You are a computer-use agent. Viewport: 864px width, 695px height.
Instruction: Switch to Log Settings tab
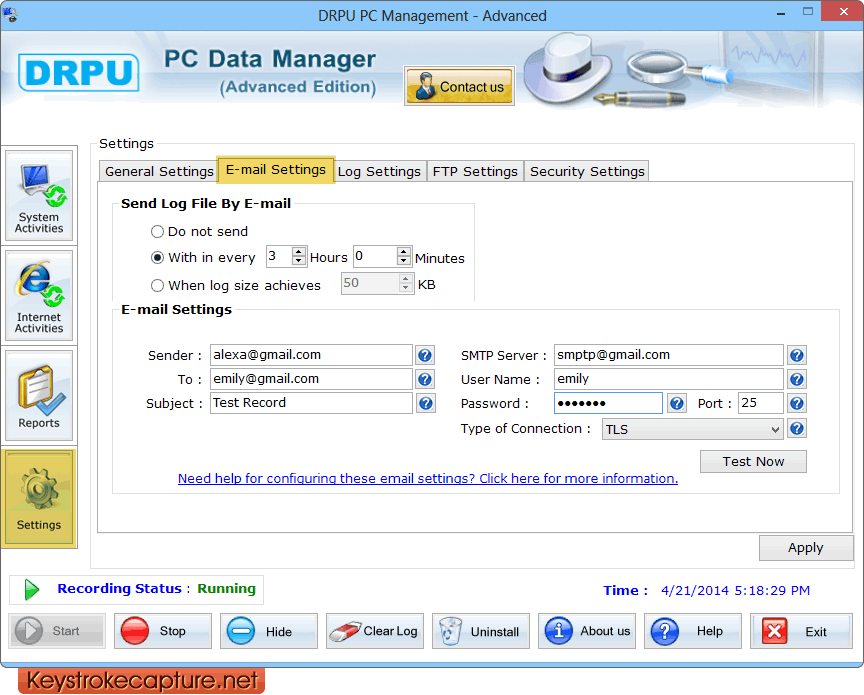tap(379, 171)
